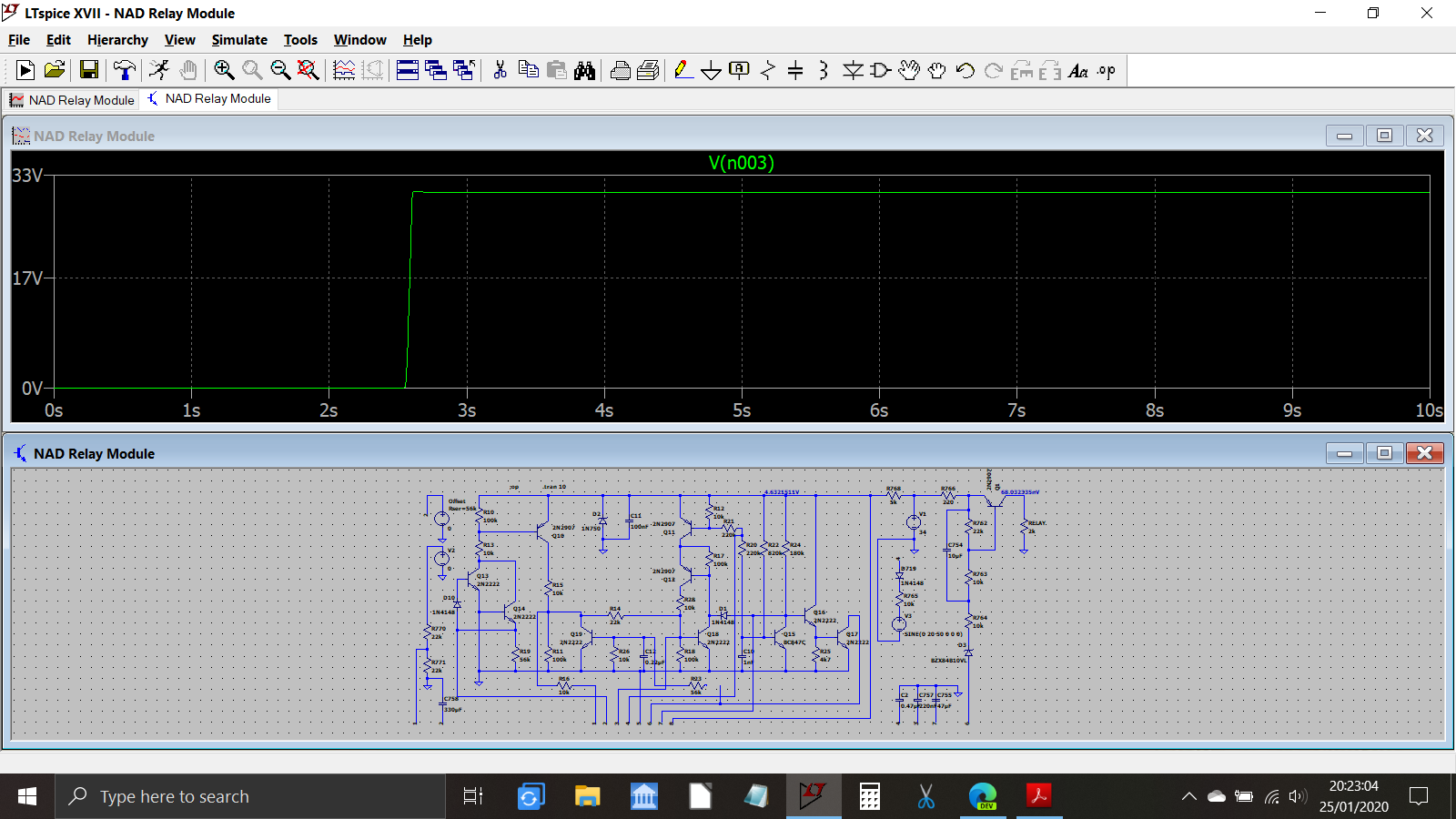Open Task View in the taskbar
The height and width of the screenshot is (819, 1456).
(473, 796)
